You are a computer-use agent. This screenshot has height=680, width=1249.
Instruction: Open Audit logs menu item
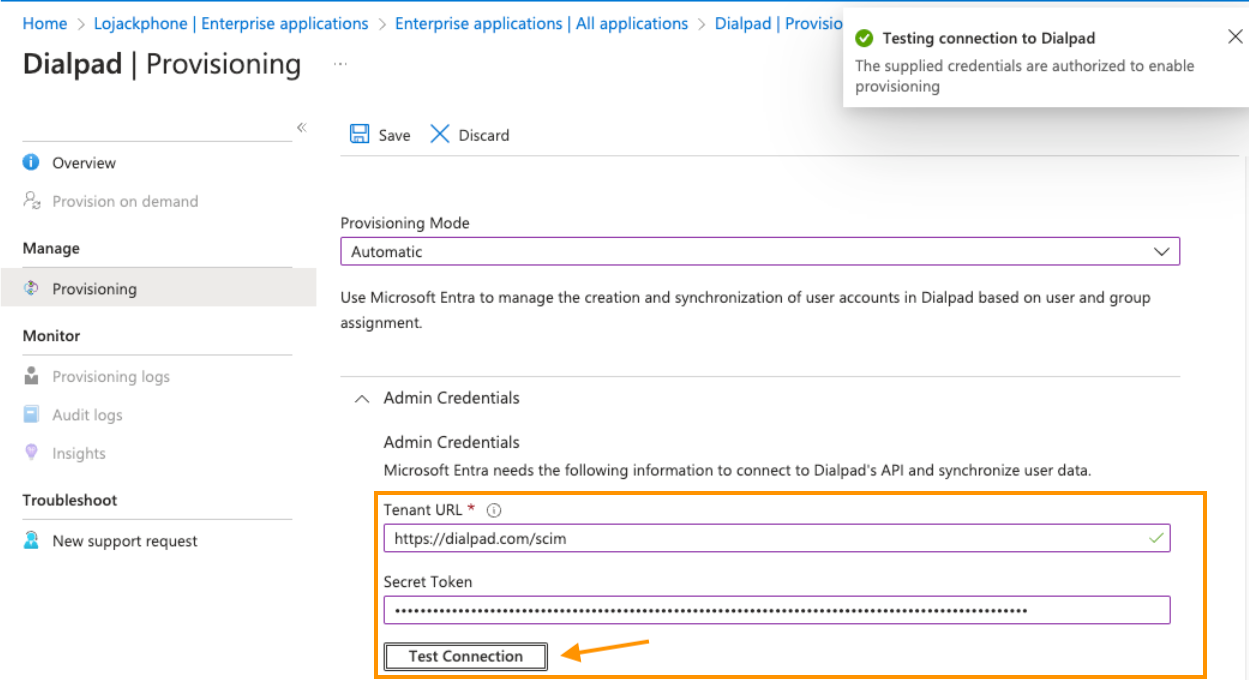[x=87, y=415]
